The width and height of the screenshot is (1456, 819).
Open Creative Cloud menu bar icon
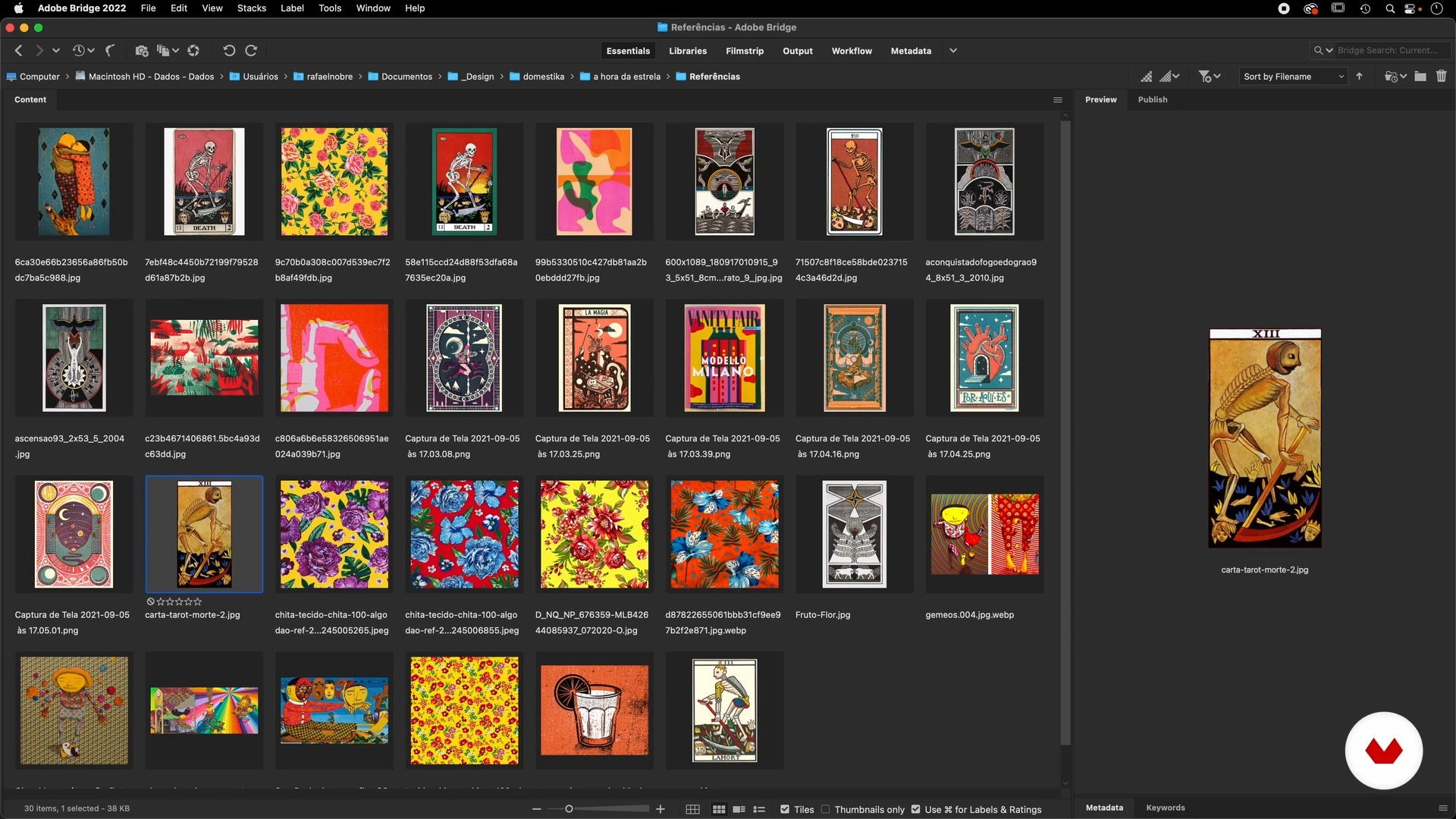1310,9
